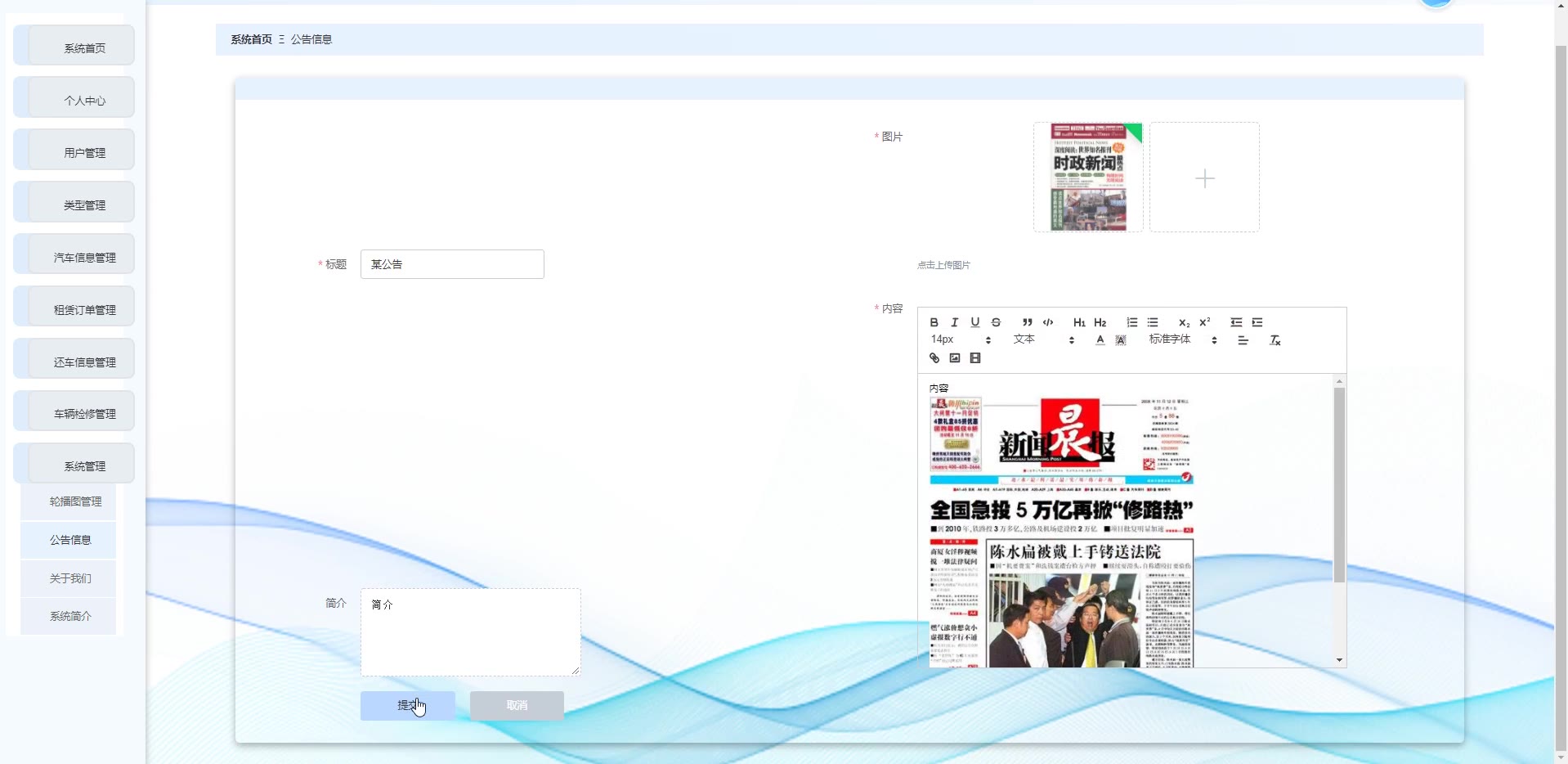Focus the 标题 title input field
This screenshot has height=764, width=1568.
point(452,264)
